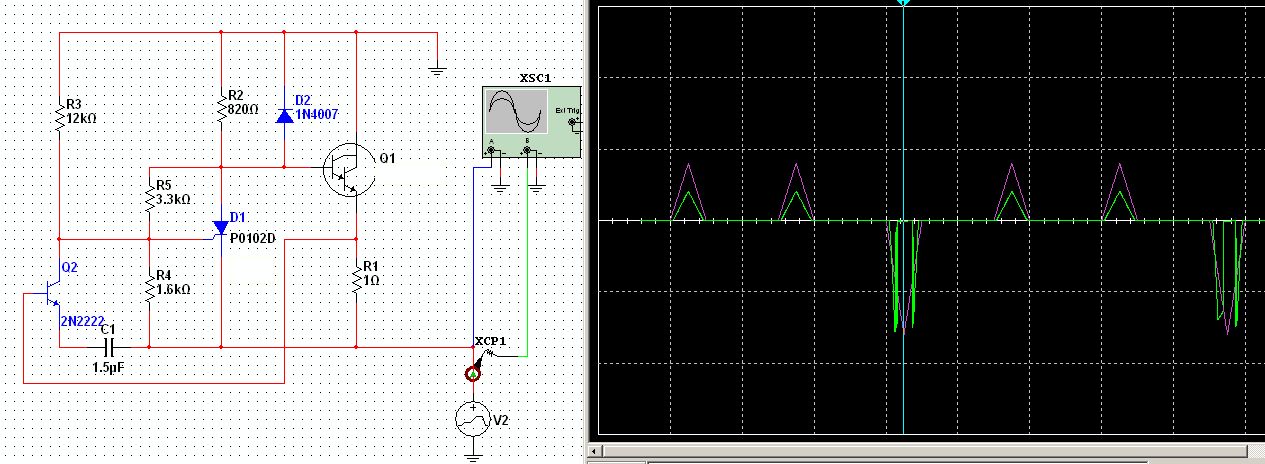Click the Q1 Darlington transistor symbol
The width and height of the screenshot is (1265, 464).
tap(349, 171)
